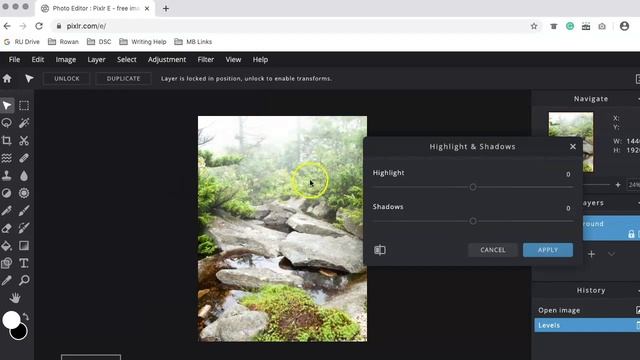Click the DUPLICATE button

click(x=123, y=78)
